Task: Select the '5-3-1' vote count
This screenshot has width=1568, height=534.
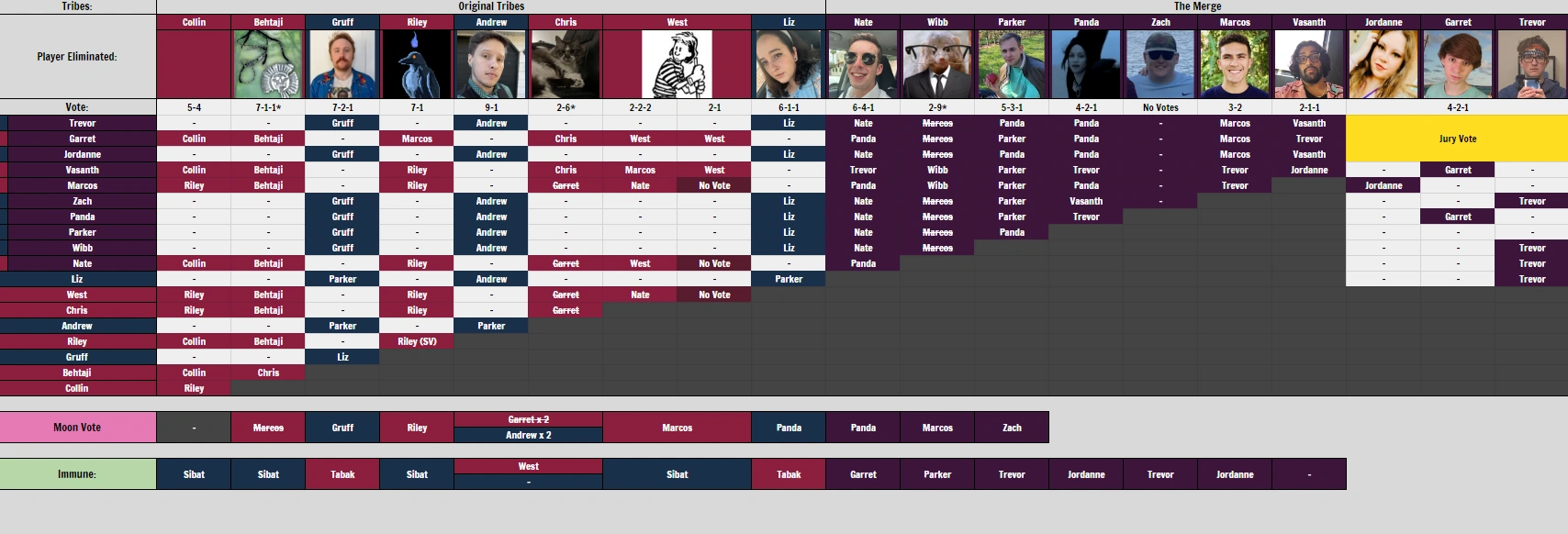Action: [1012, 107]
